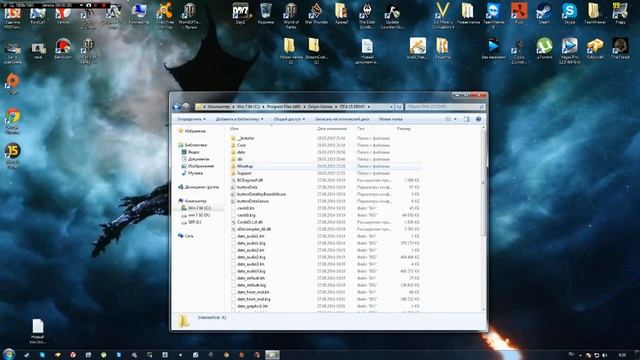
Task: Select the Rust game shortcut
Action: (x=519, y=14)
